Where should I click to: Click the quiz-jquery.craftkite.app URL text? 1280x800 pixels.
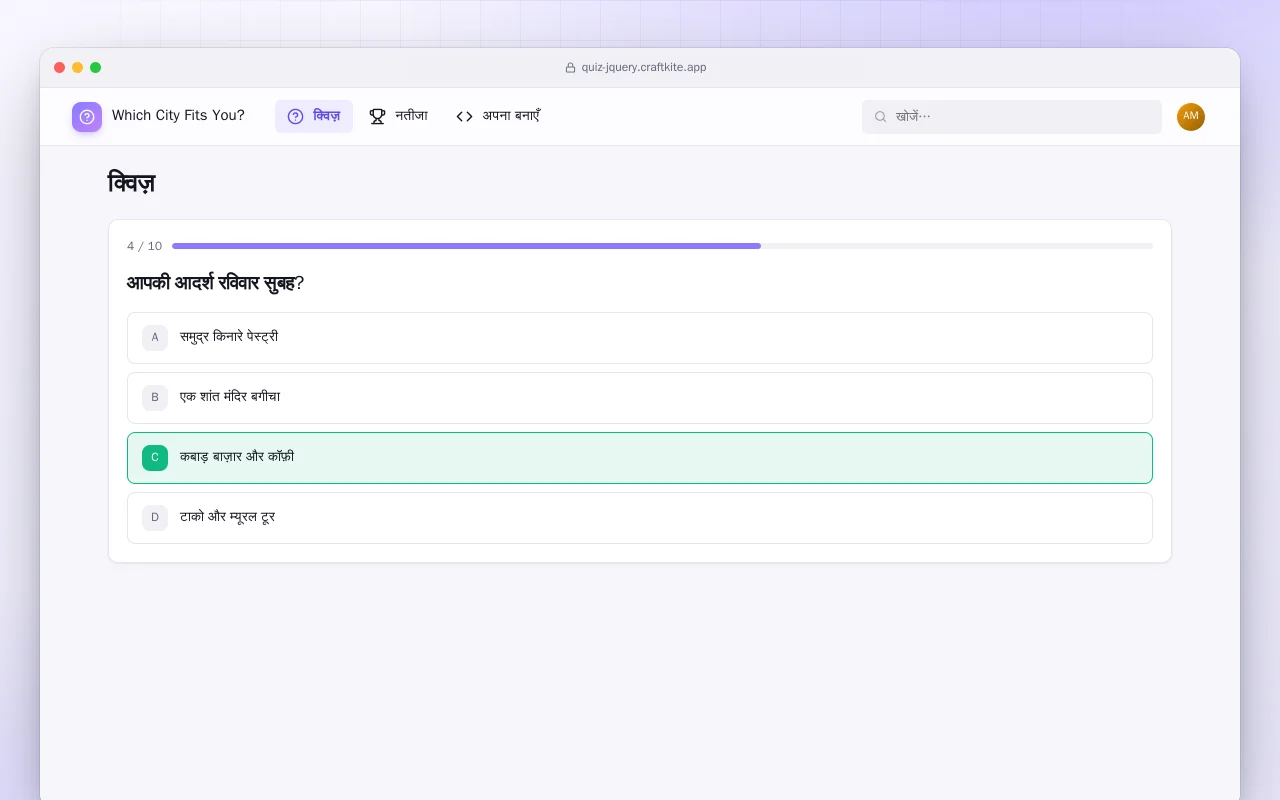pos(644,68)
